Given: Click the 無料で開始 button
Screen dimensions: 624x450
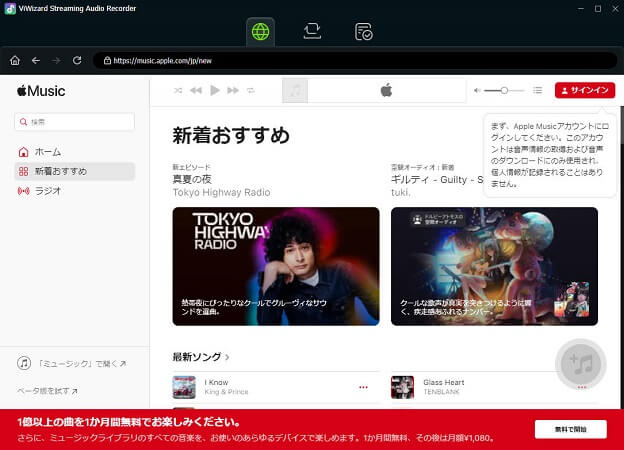Looking at the screenshot, I should click(571, 429).
